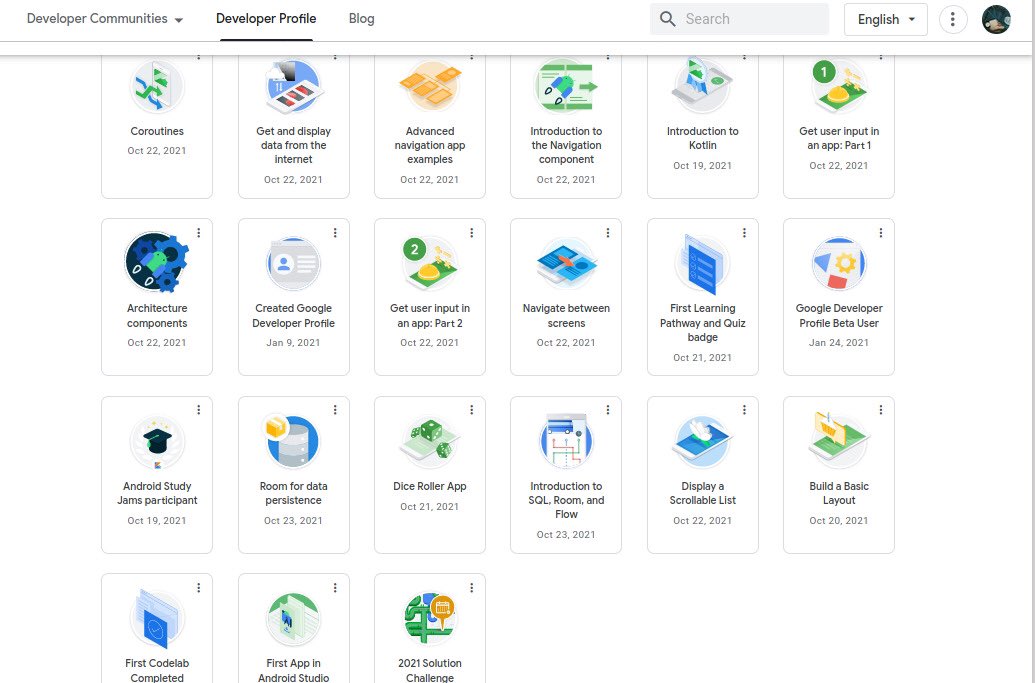1035x683 pixels.
Task: Click the Introduction to Kotlin badge icon
Action: pyautogui.click(x=702, y=86)
